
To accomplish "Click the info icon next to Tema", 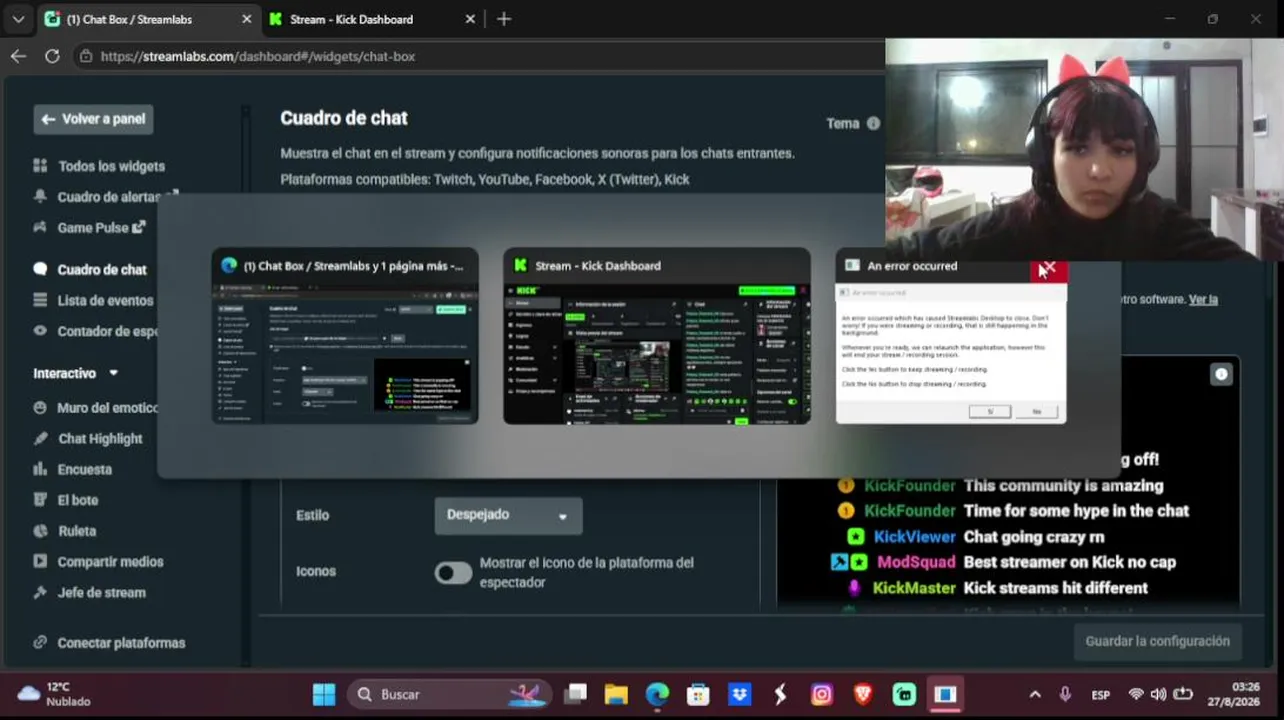I will click(x=873, y=123).
